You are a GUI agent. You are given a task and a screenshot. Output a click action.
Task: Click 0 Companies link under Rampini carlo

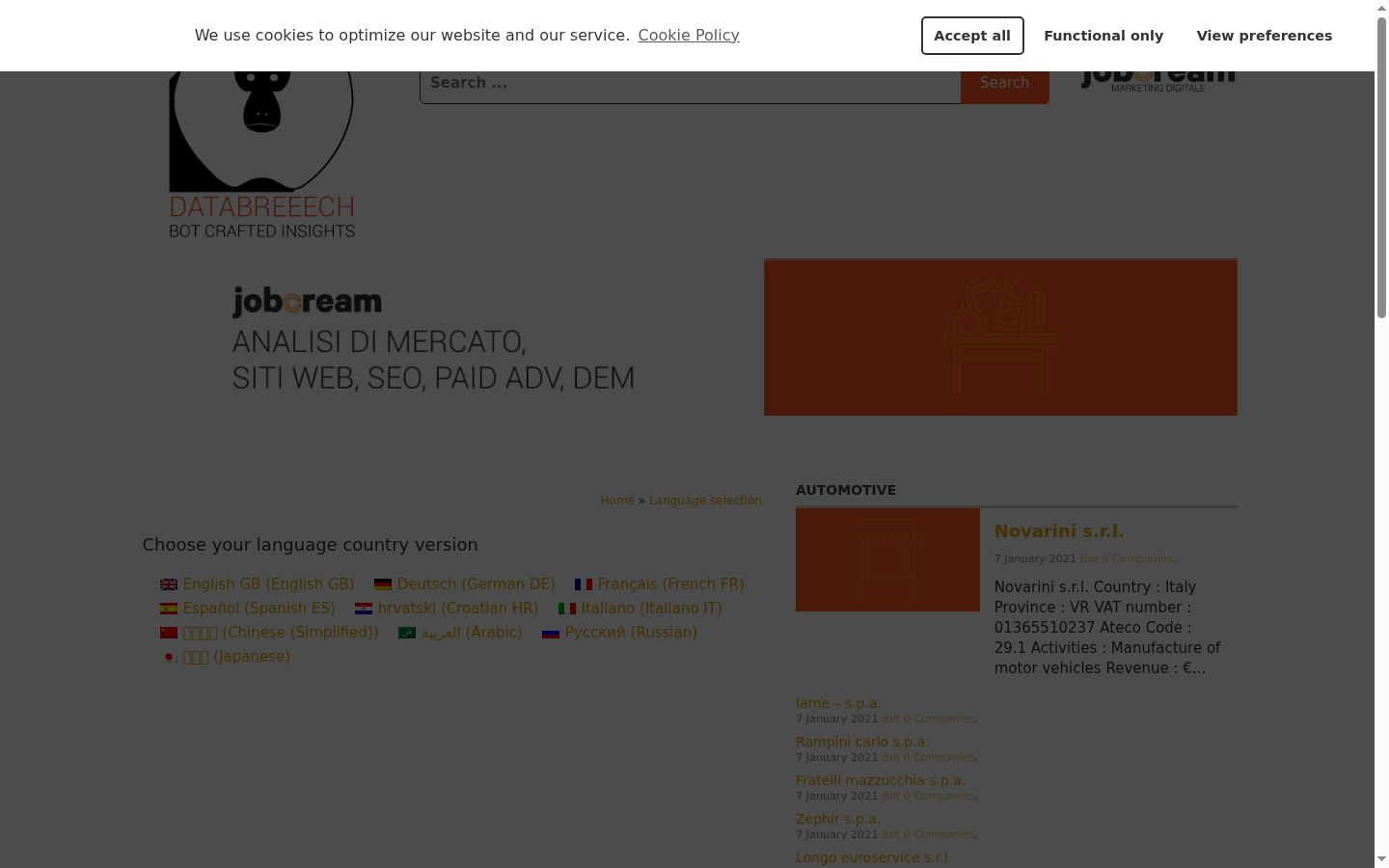click(x=940, y=758)
